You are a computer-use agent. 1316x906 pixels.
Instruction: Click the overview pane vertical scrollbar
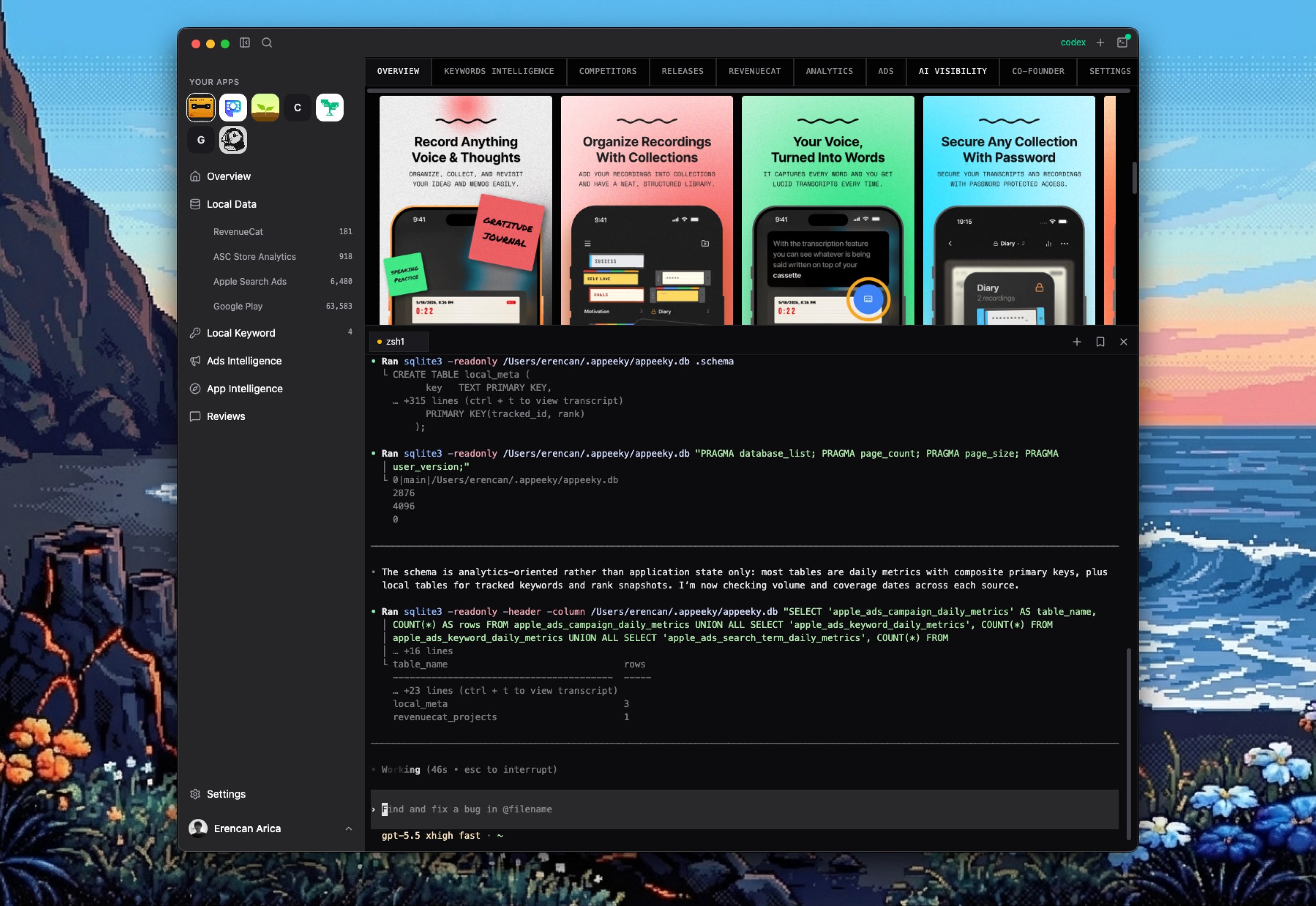pyautogui.click(x=1134, y=178)
